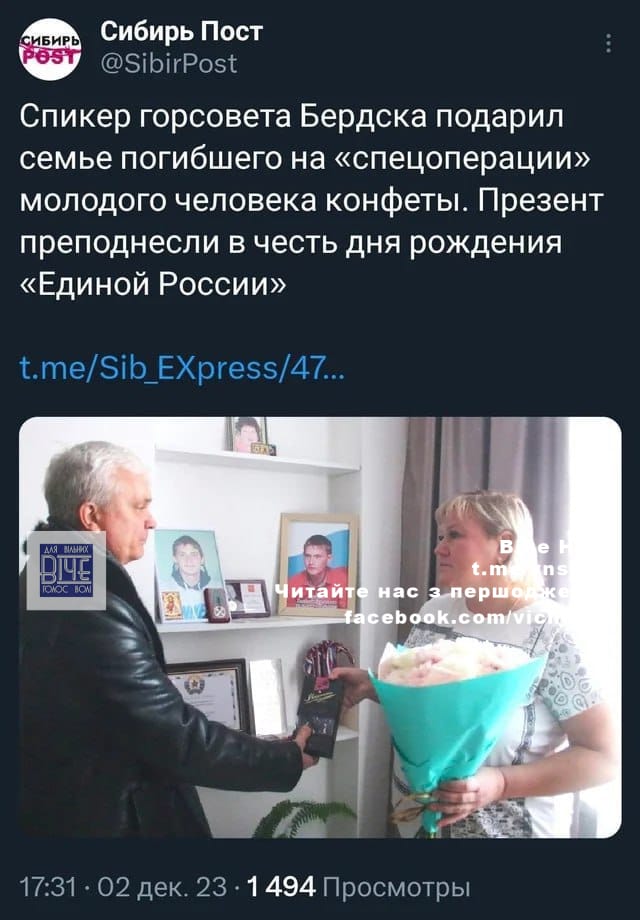This screenshot has width=640, height=920.
Task: Click the green fern plant in photo
Action: (304, 818)
